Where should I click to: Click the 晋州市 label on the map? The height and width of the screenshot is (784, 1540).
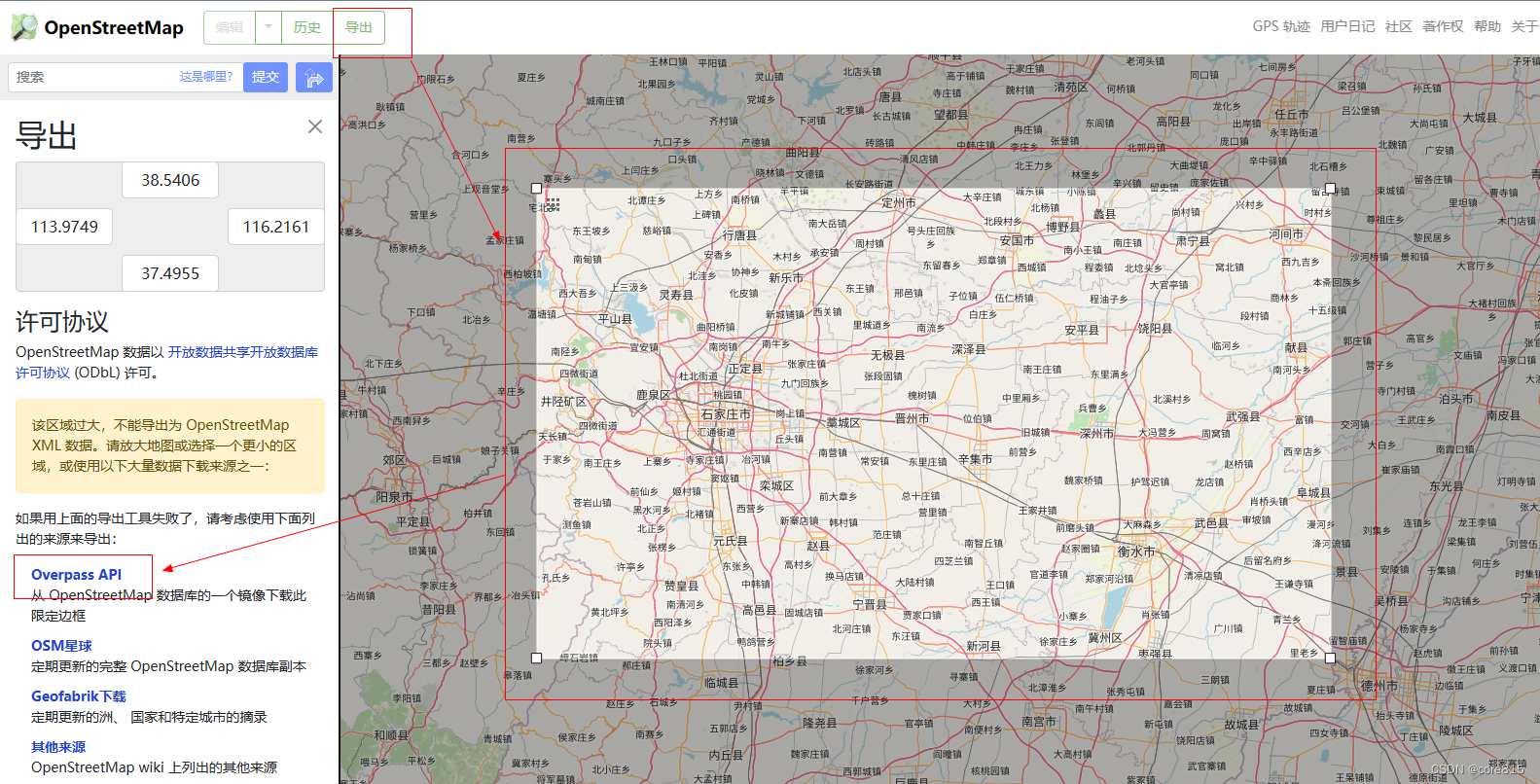coord(912,418)
